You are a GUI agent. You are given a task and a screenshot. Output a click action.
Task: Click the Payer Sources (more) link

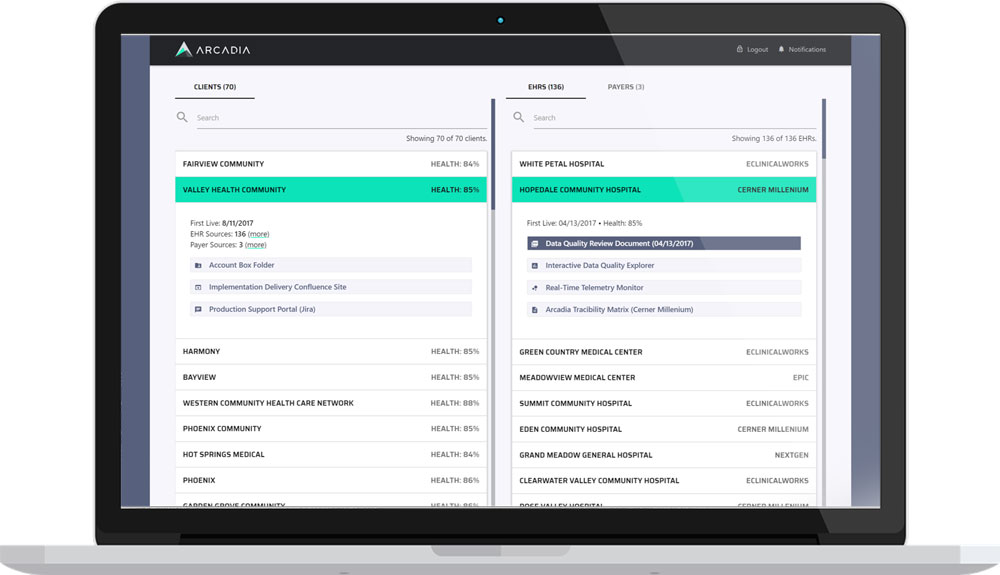256,245
